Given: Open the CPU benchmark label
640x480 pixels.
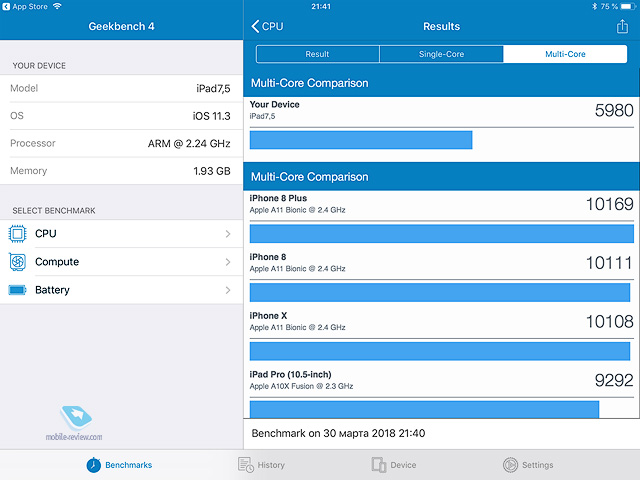Looking at the screenshot, I should (46, 234).
